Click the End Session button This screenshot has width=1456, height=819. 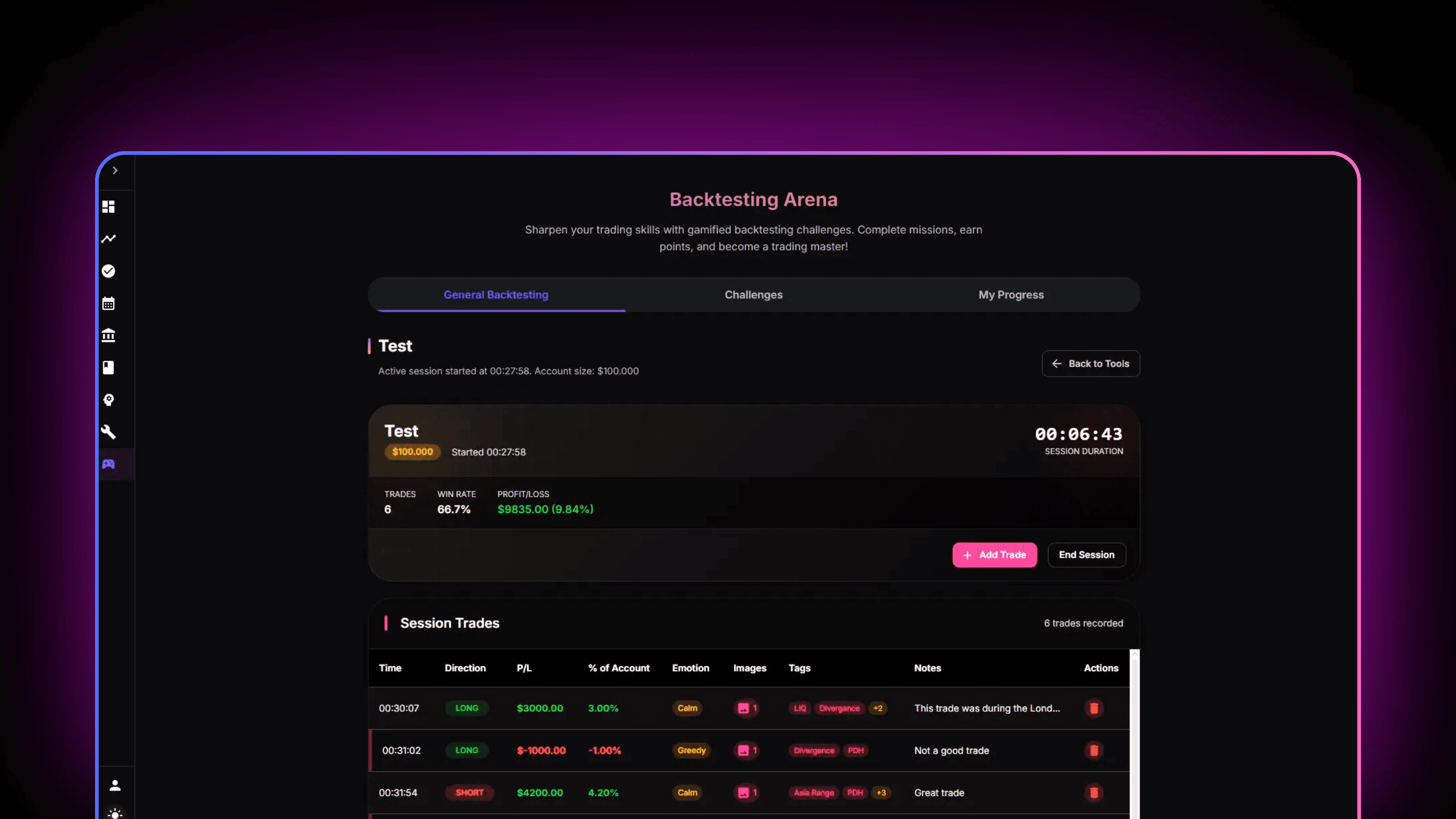[1086, 555]
